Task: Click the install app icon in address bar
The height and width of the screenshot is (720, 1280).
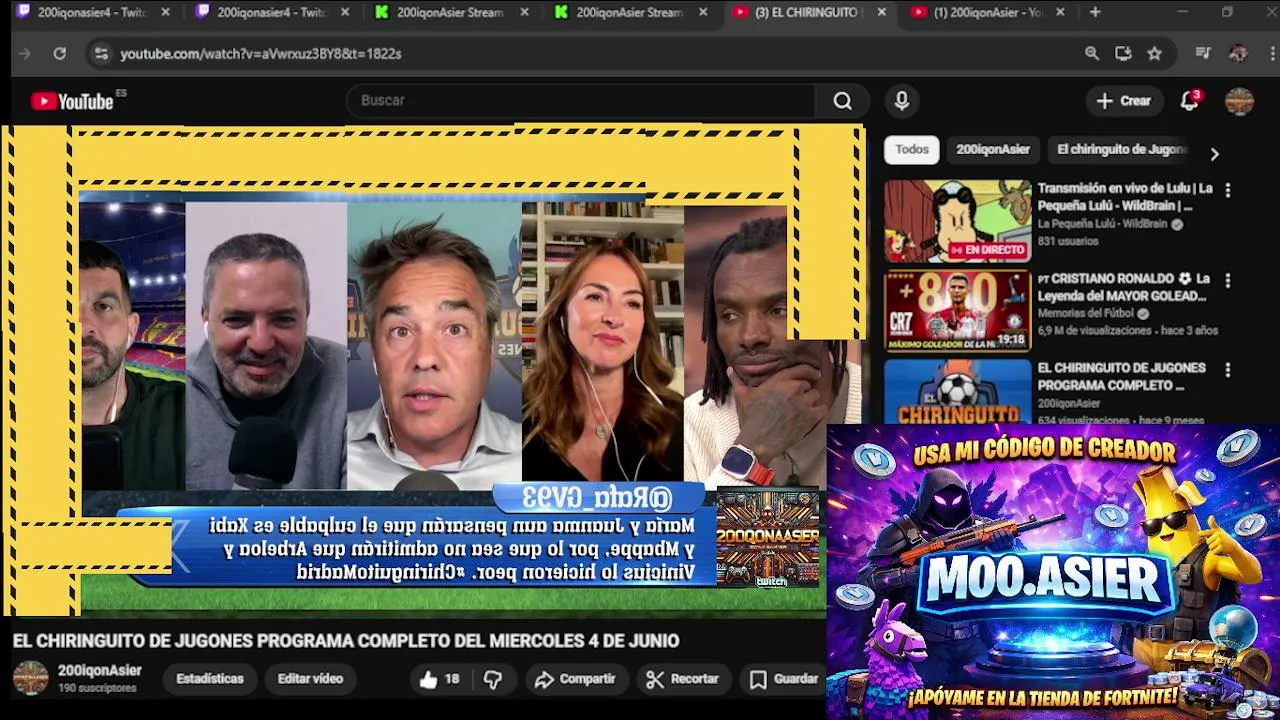Action: tap(1123, 53)
